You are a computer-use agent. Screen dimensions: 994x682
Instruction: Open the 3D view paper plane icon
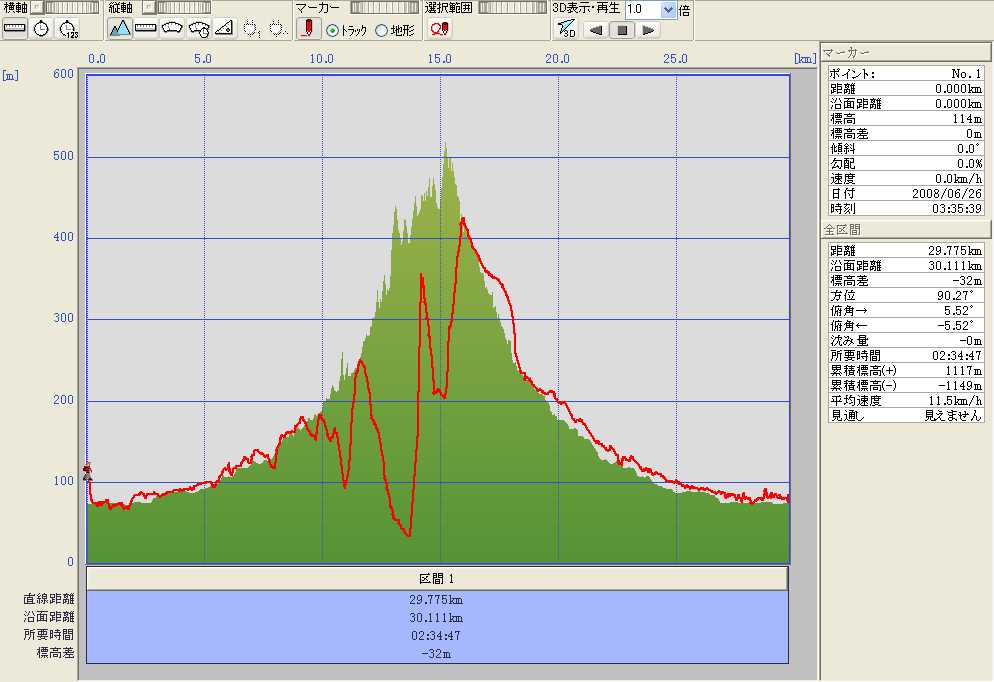(566, 29)
